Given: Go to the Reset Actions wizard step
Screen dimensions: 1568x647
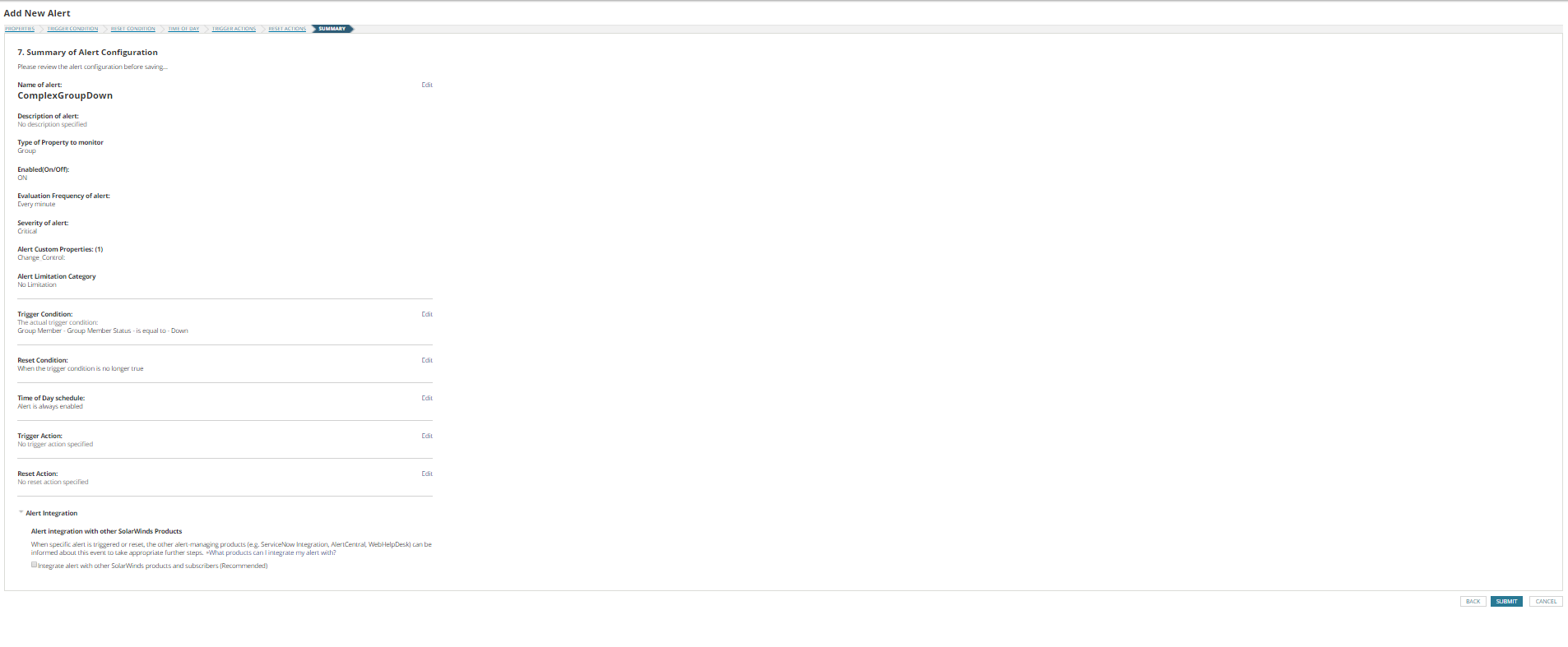Looking at the screenshot, I should (287, 29).
